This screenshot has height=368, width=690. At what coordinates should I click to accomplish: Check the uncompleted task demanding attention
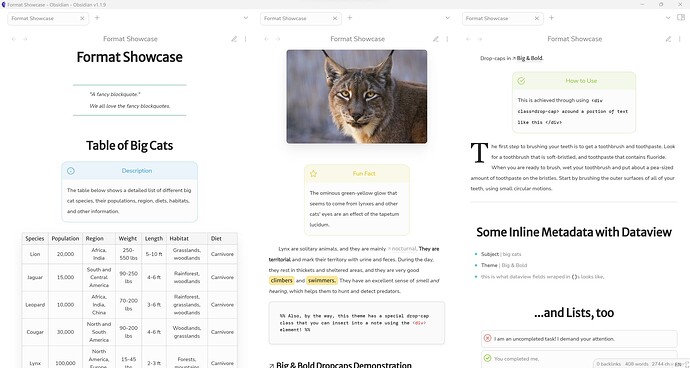(487, 339)
